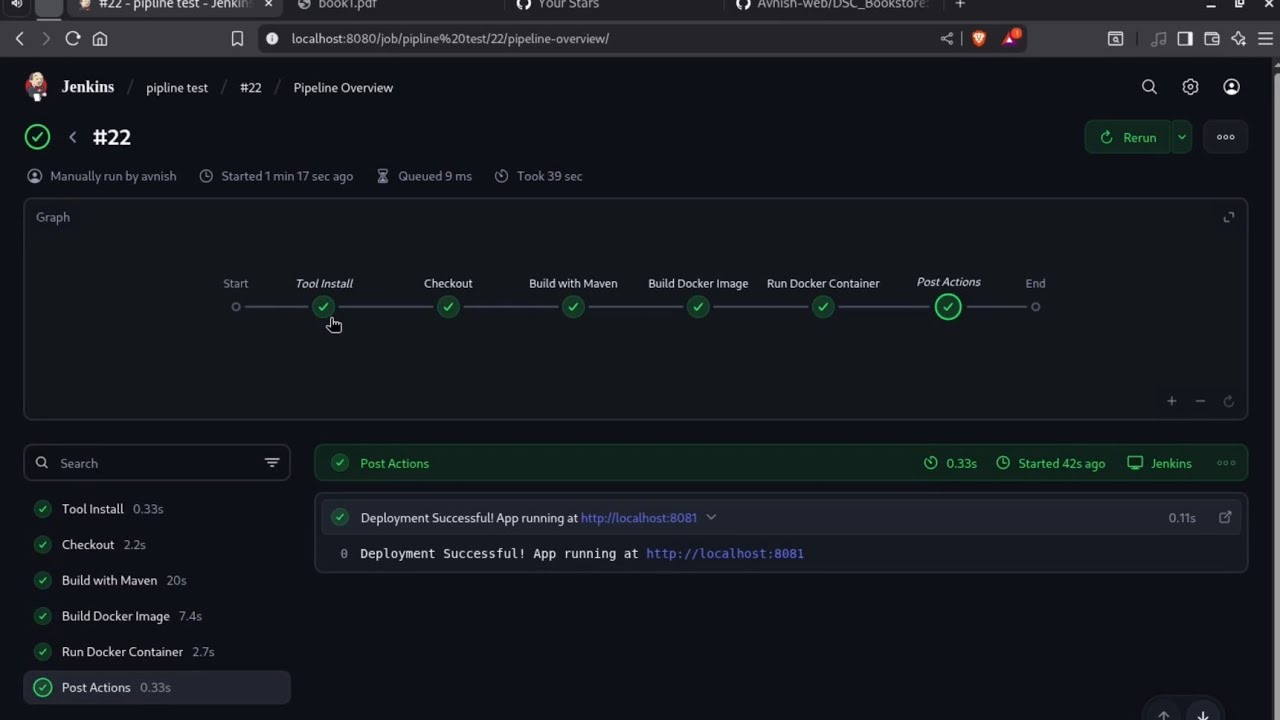Go to the Pipeline Overview breadcrumb
This screenshot has height=720, width=1280.
click(343, 88)
